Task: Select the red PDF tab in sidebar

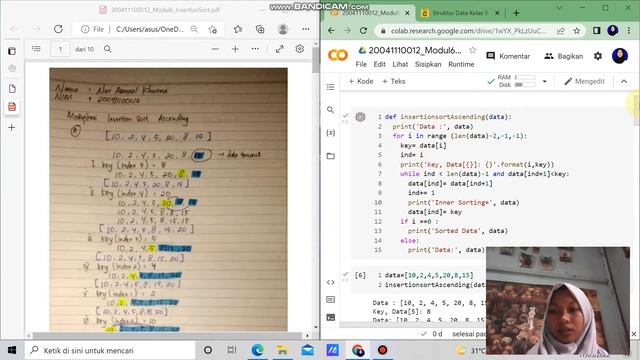Action: 12,107
